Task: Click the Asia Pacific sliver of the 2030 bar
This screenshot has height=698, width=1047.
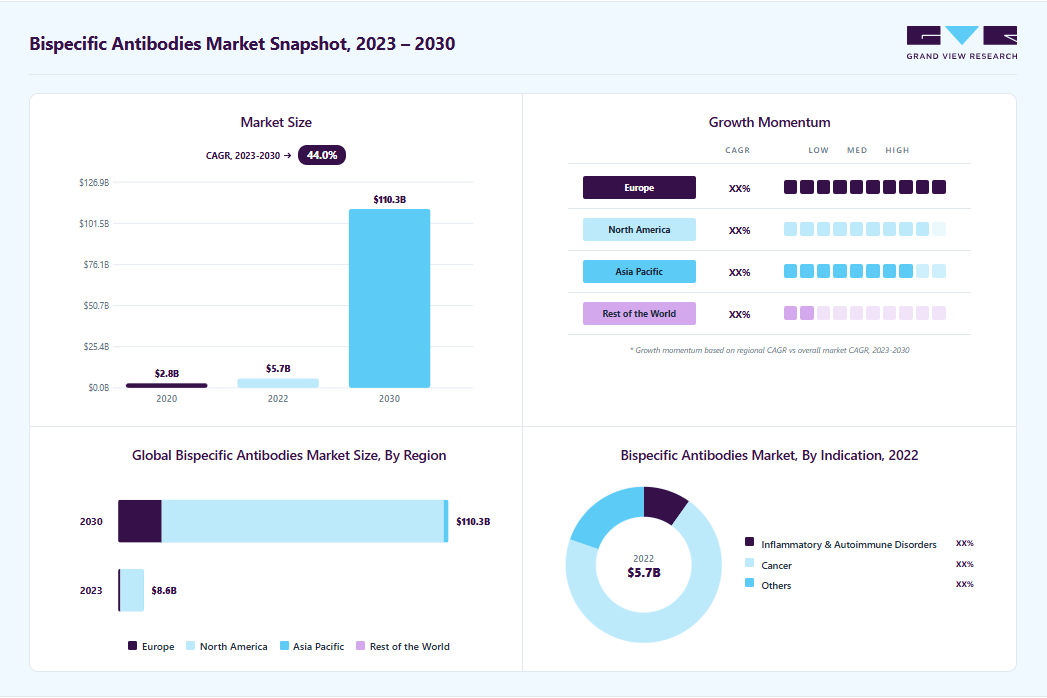Action: [x=446, y=521]
